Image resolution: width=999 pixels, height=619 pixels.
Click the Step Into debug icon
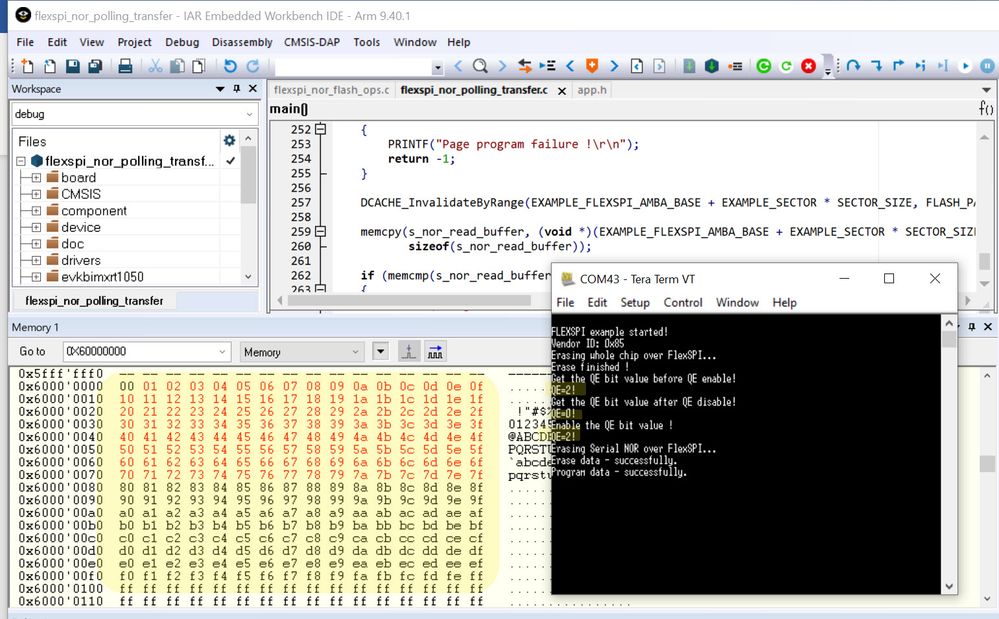(x=876, y=66)
